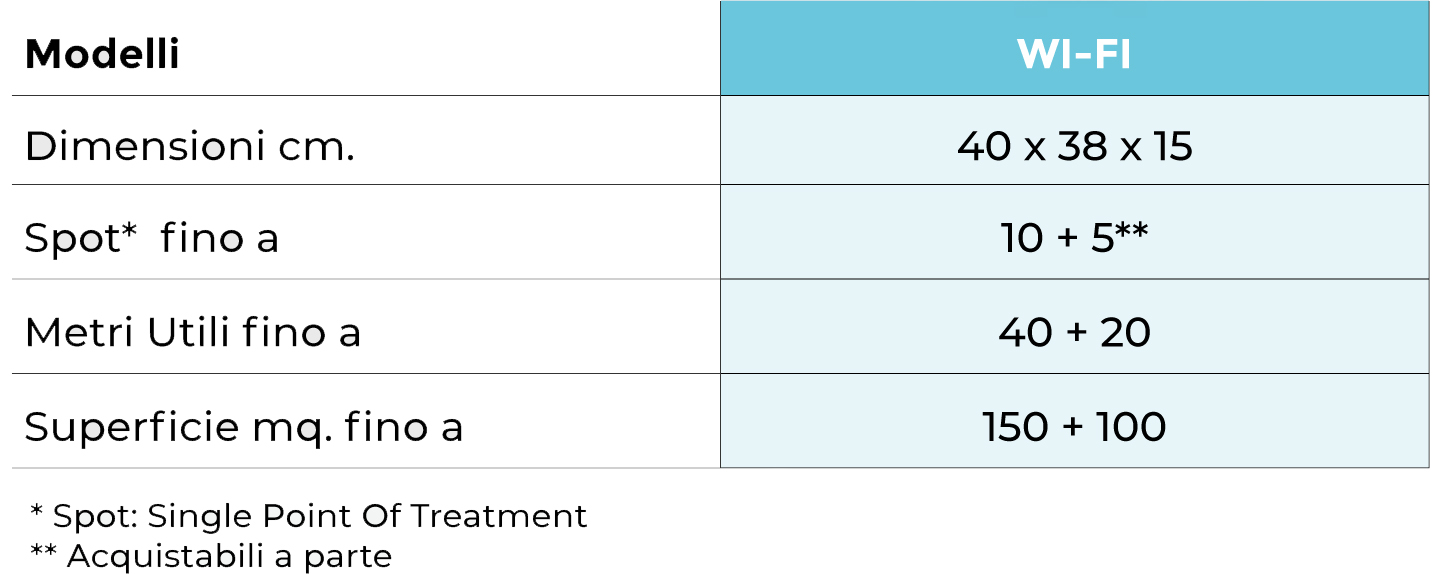Click the double asterisk after 10 + 5

tap(1132, 231)
